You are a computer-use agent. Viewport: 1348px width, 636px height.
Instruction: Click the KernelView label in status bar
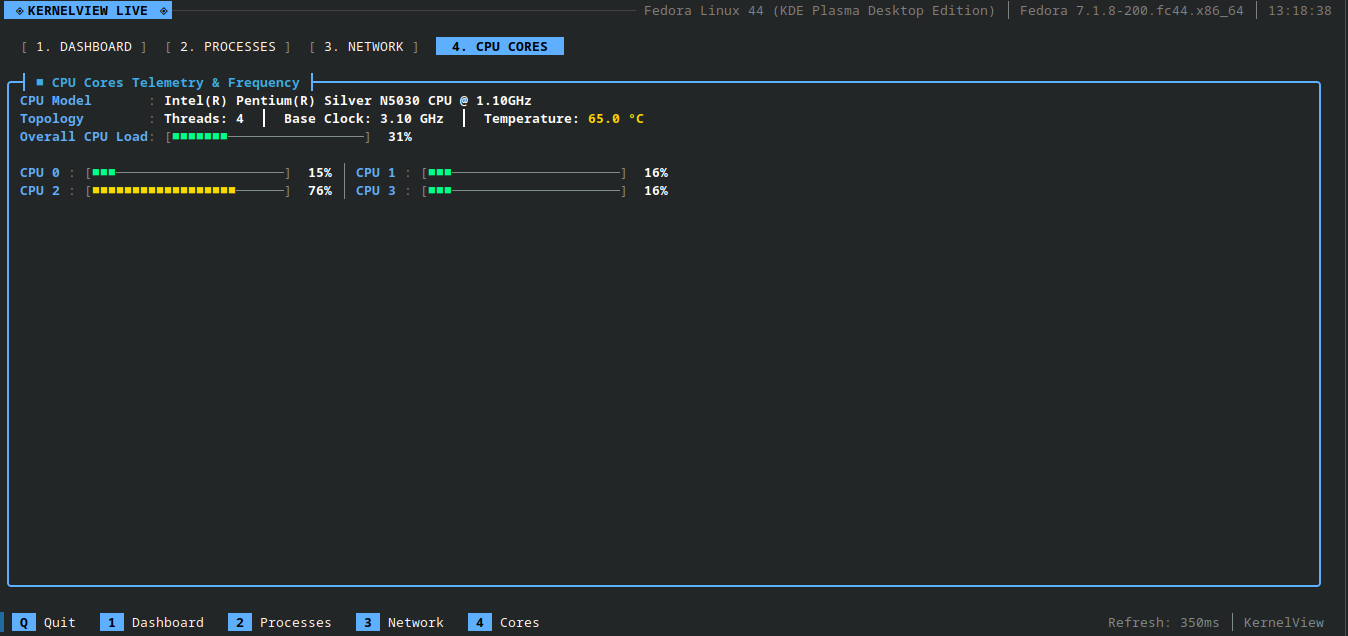tap(1284, 623)
